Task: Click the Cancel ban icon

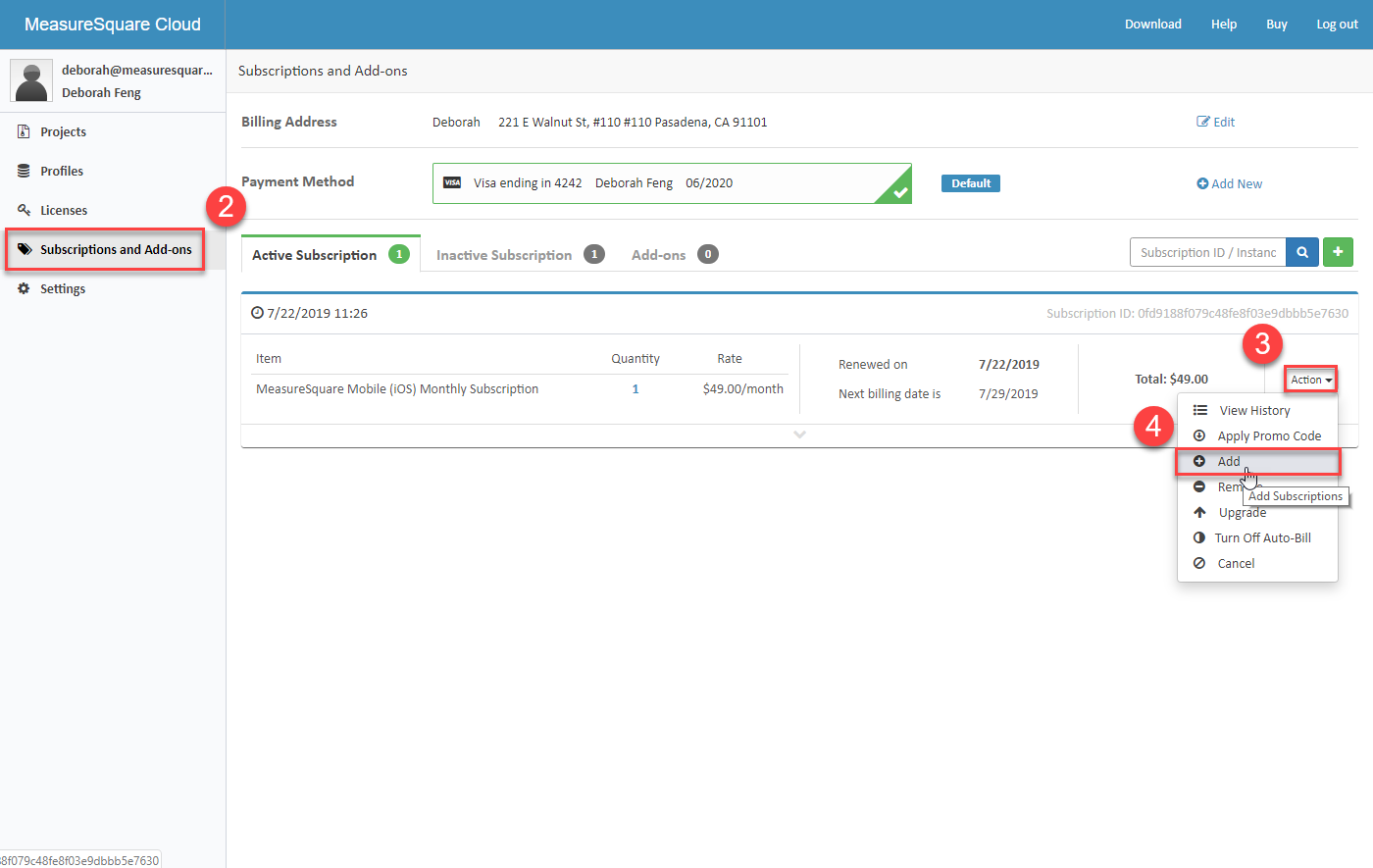Action: 1199,563
